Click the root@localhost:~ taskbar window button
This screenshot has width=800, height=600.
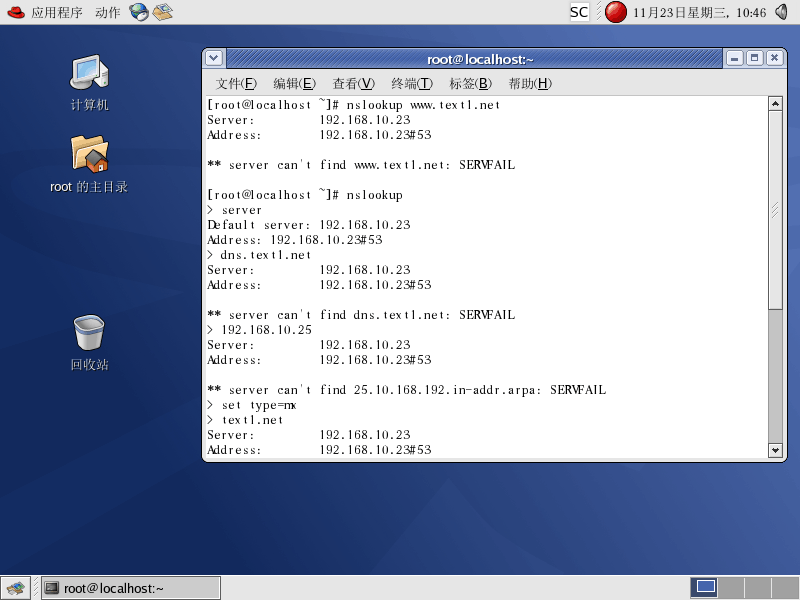coord(130,588)
